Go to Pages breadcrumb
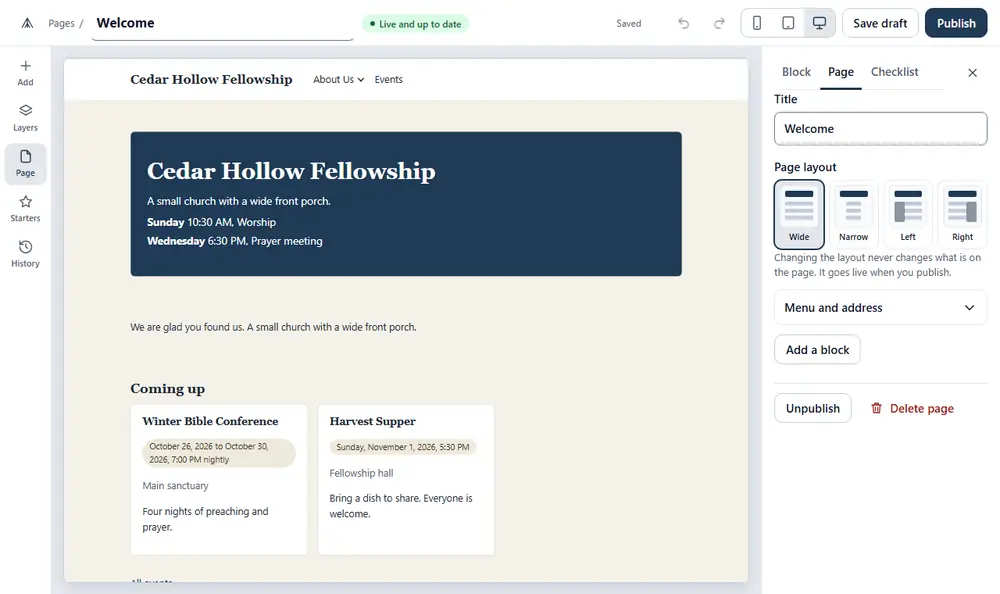Viewport: 1000px width, 594px height. coord(61,24)
